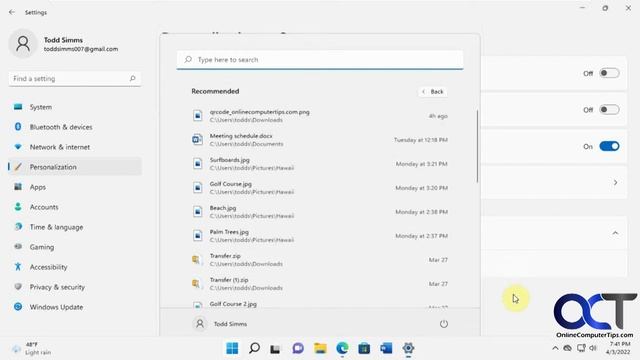
Task: Click the Find a setting search box
Action: tap(75, 78)
